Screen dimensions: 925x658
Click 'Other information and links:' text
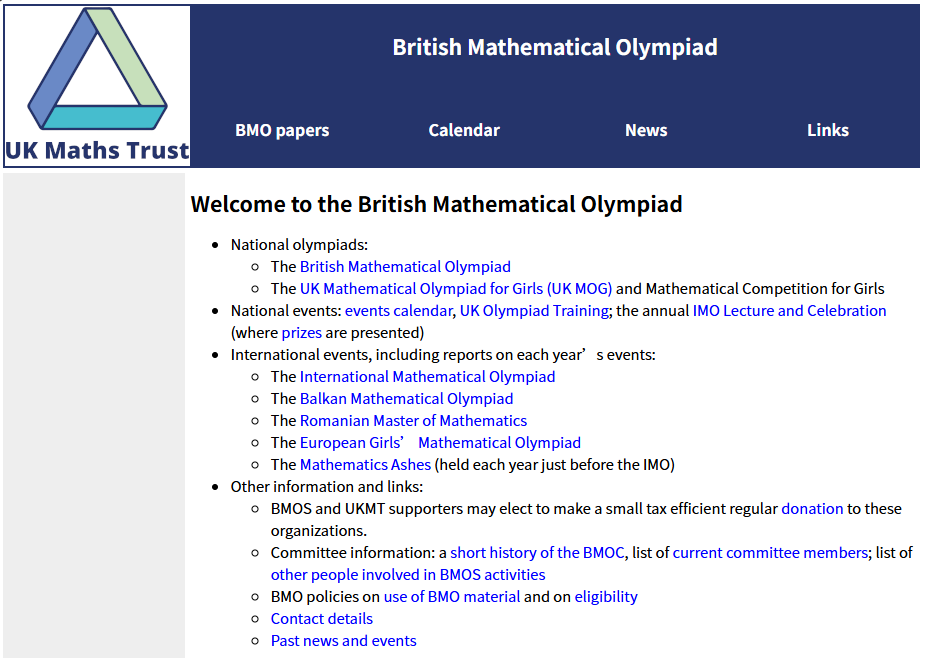[327, 487]
